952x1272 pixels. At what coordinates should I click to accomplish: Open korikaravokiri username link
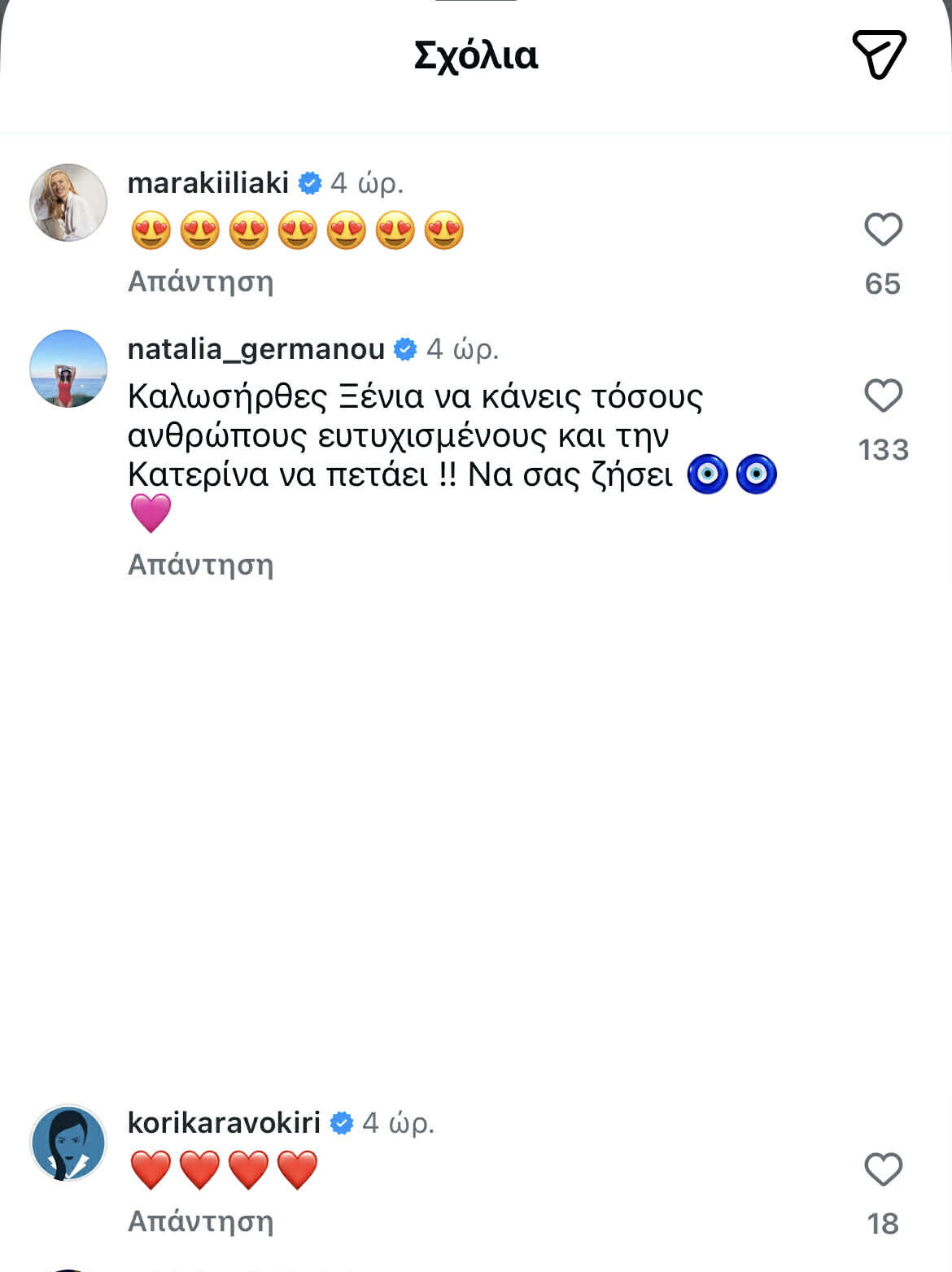[224, 1123]
